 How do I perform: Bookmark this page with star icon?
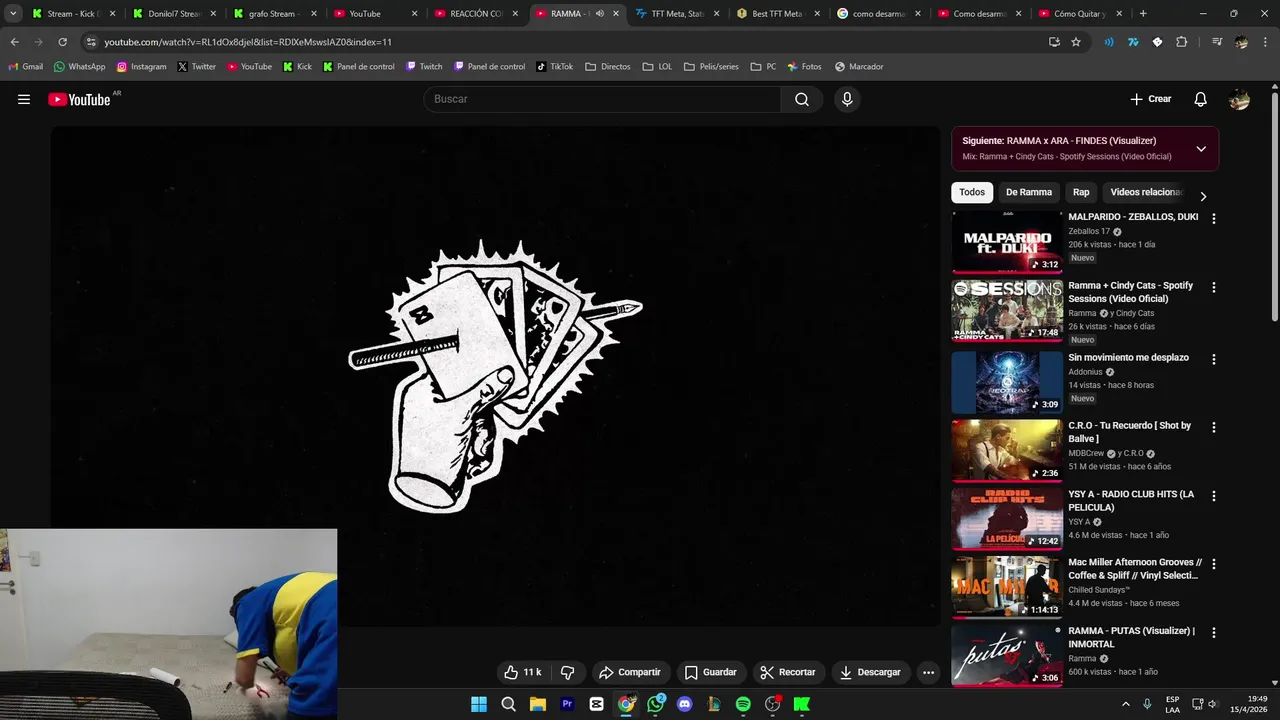[1076, 42]
